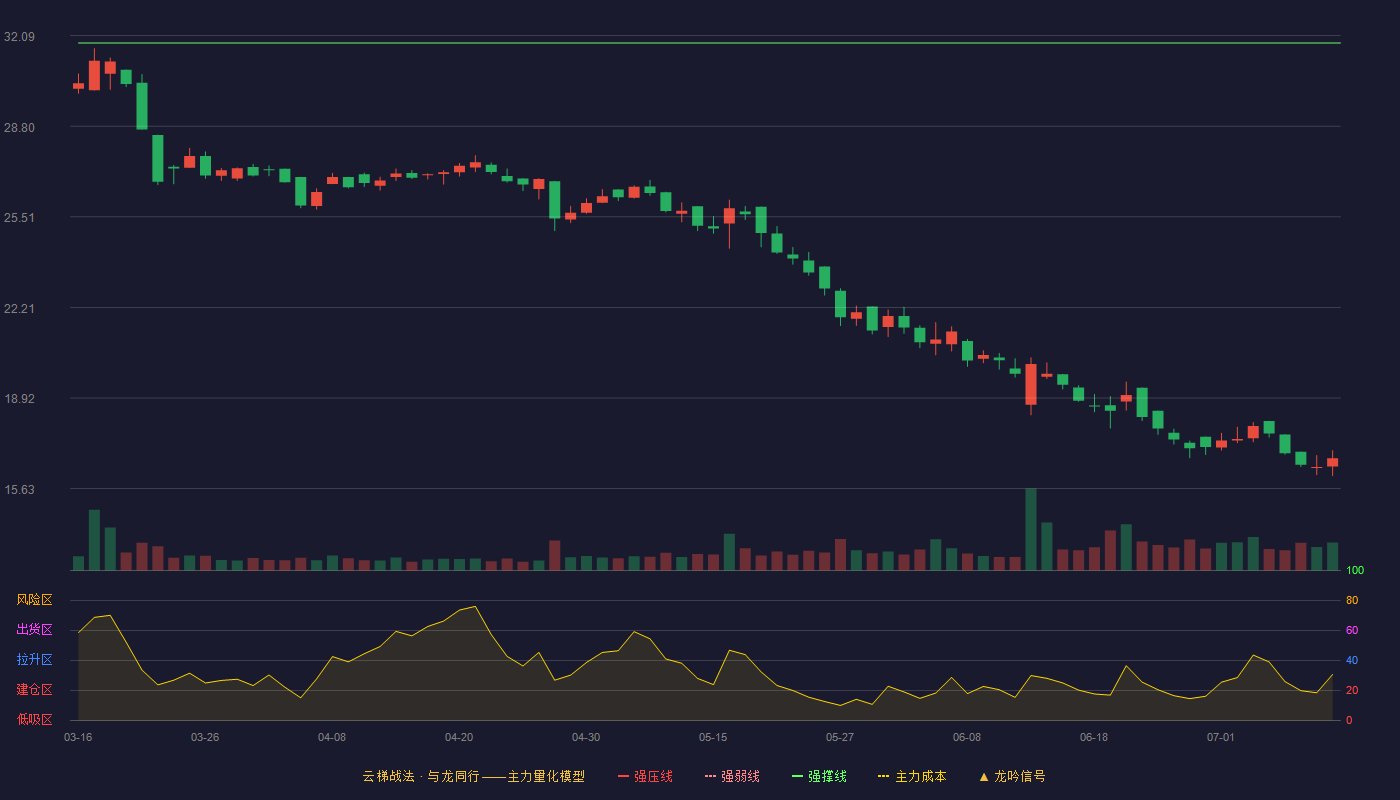Select the 出货区 zone label

34,630
